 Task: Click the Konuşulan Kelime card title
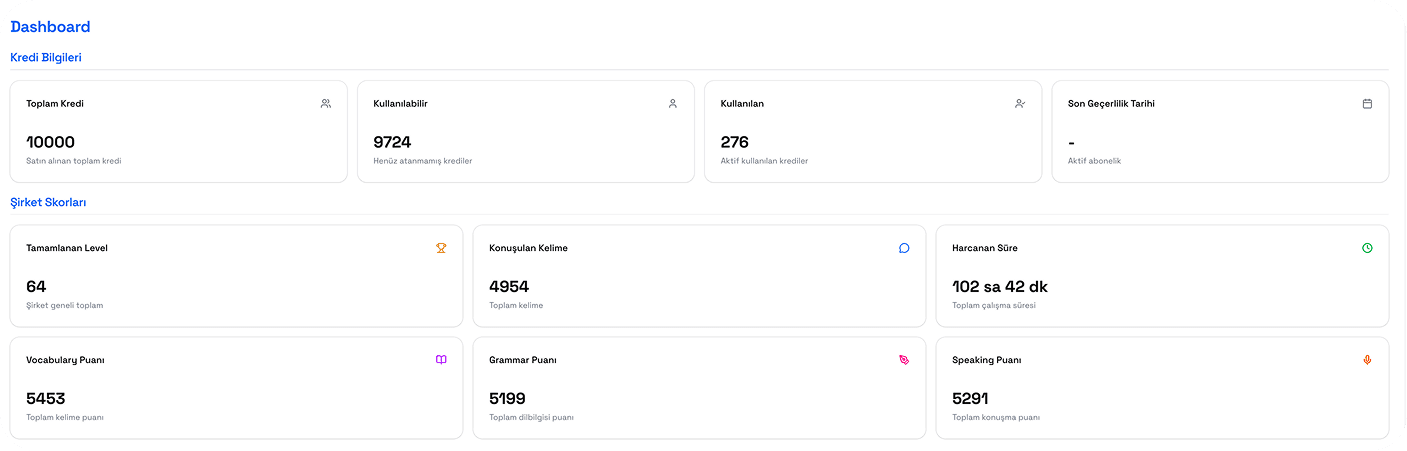pyautogui.click(x=528, y=248)
